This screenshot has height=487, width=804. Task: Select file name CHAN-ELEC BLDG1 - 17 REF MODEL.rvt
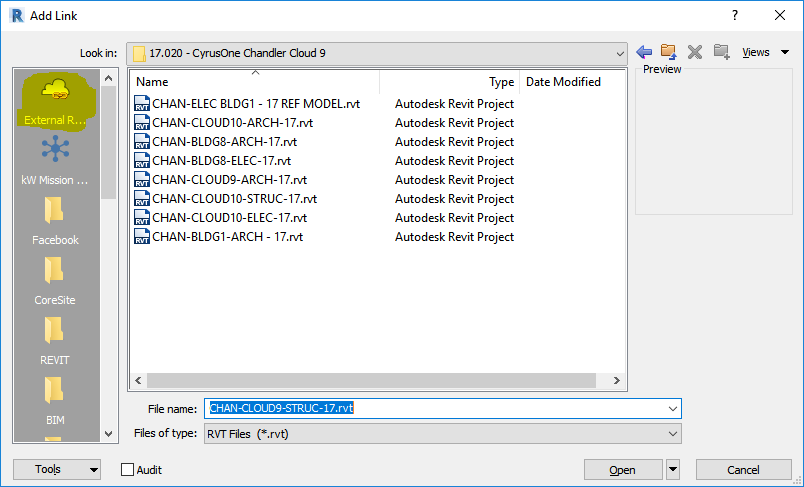(256, 104)
